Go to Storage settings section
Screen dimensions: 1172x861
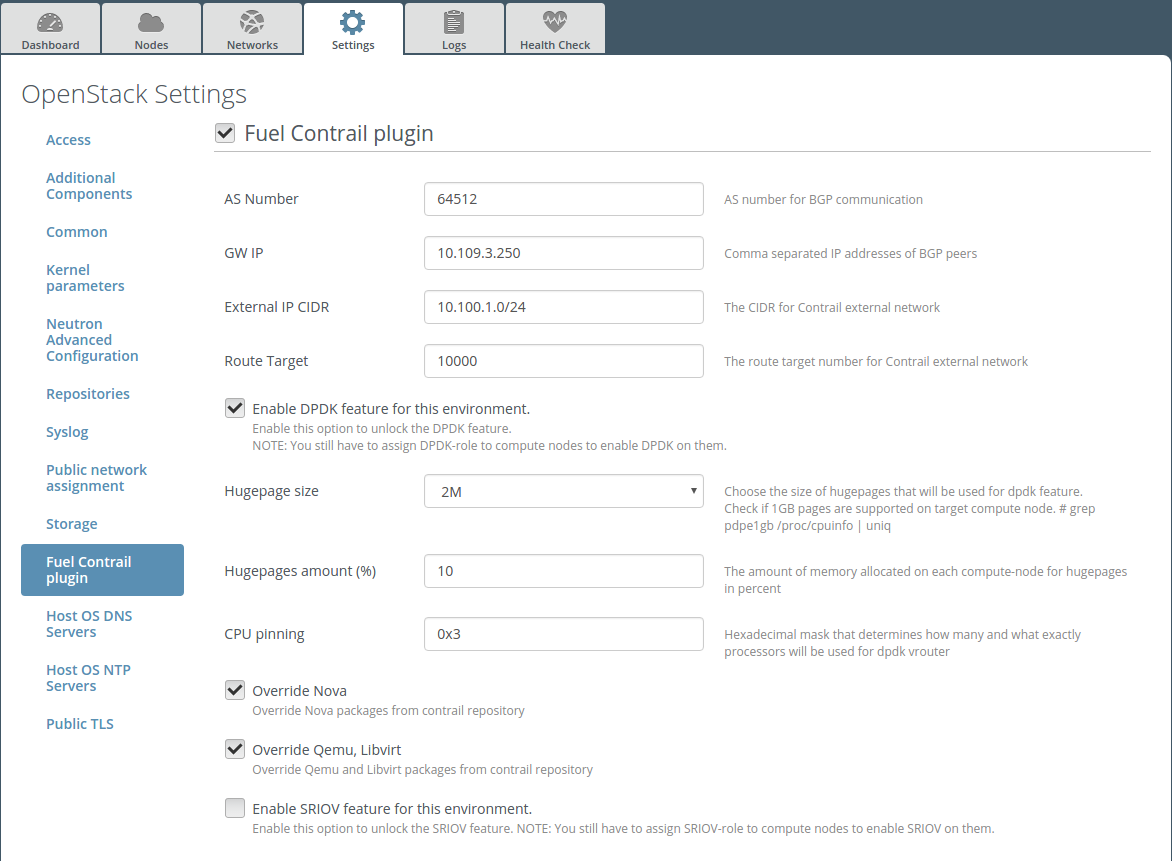[x=71, y=524]
